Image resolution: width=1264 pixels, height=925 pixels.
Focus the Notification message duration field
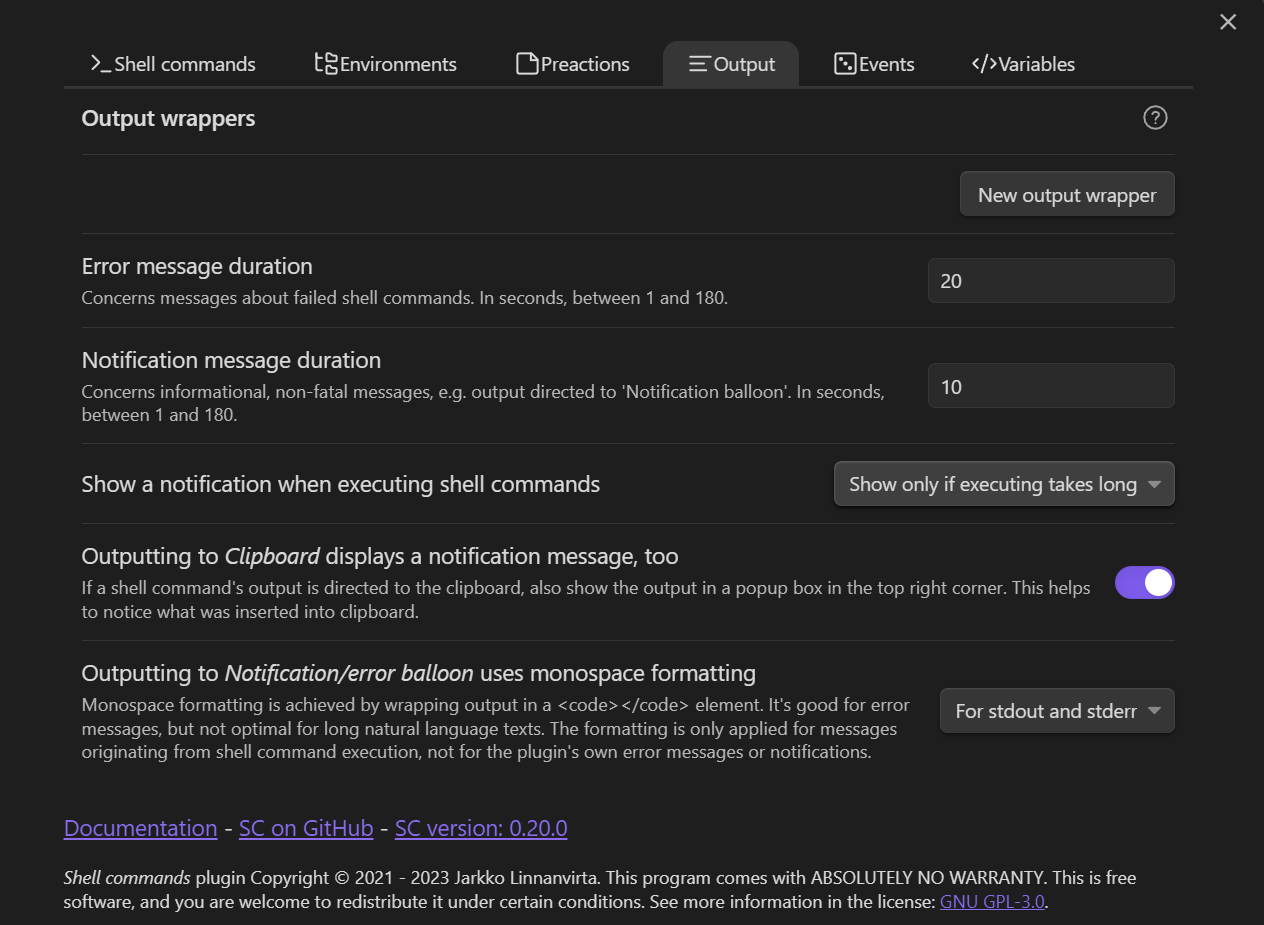click(1050, 386)
